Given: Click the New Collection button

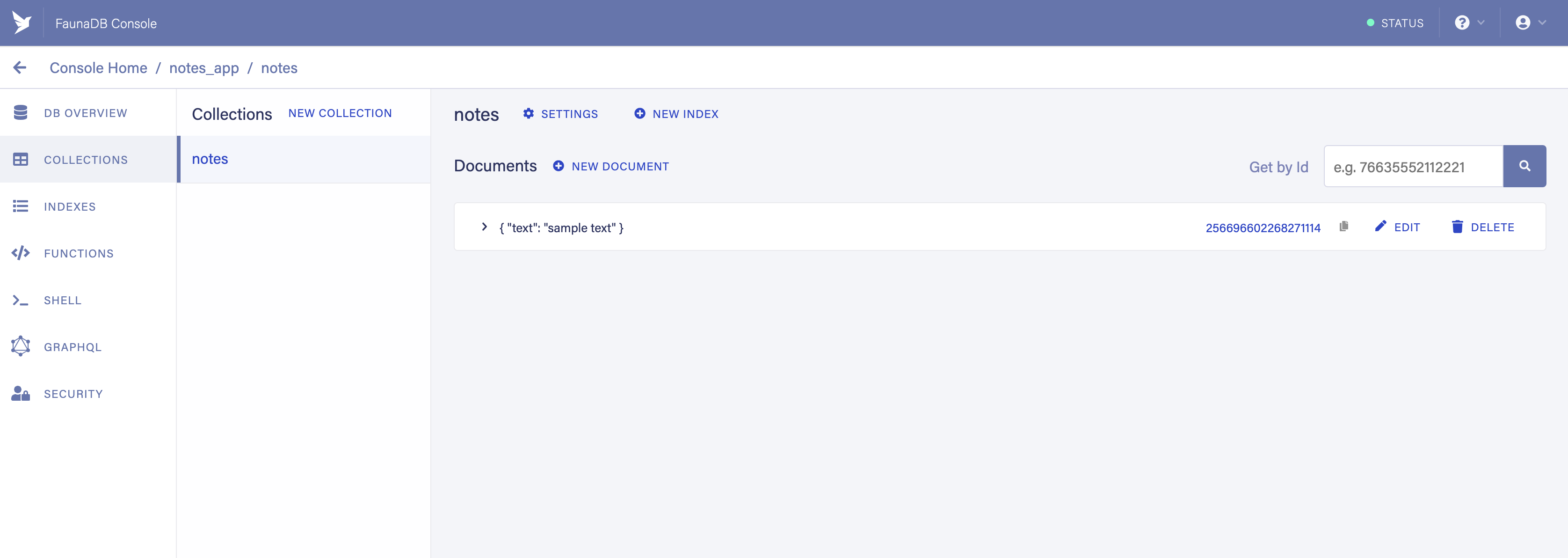Looking at the screenshot, I should pos(340,113).
